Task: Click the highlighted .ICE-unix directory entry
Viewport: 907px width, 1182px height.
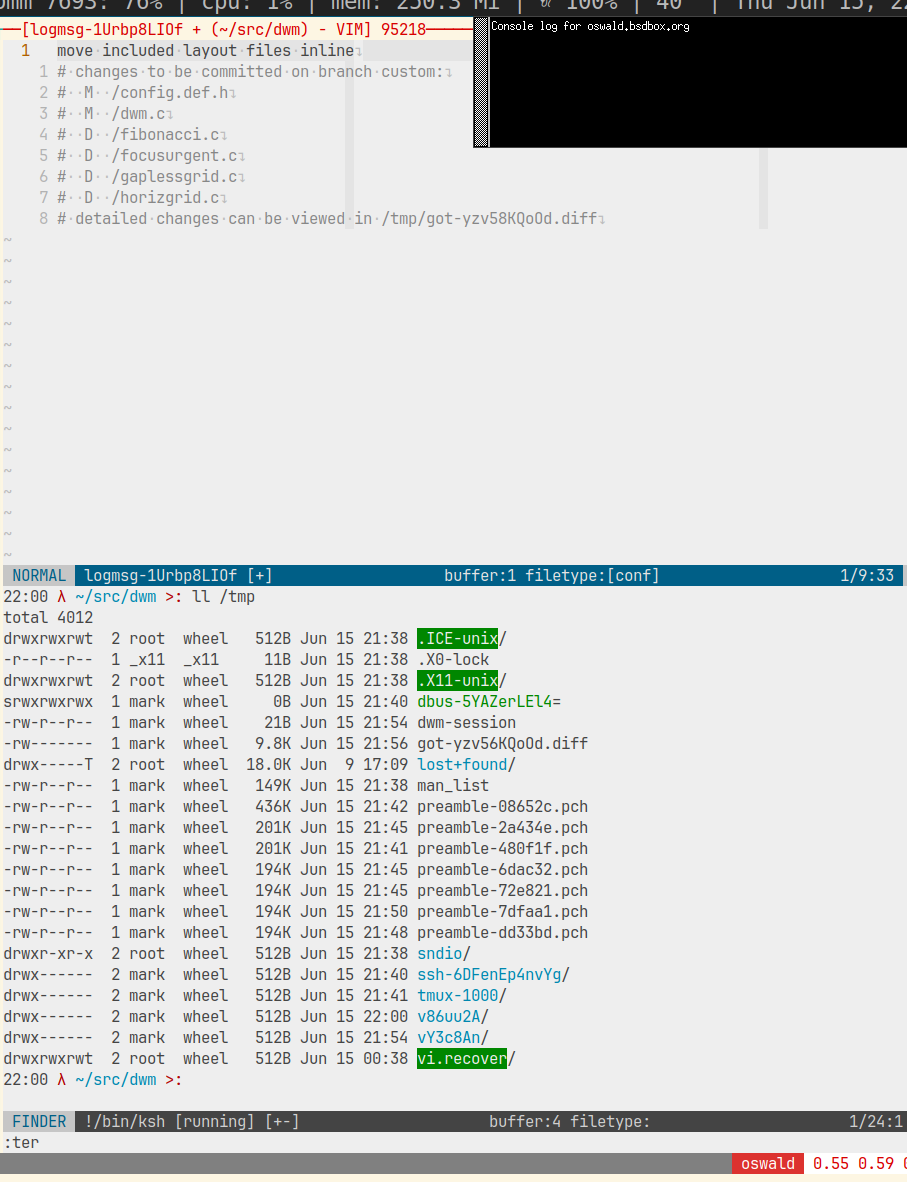Action: point(457,639)
